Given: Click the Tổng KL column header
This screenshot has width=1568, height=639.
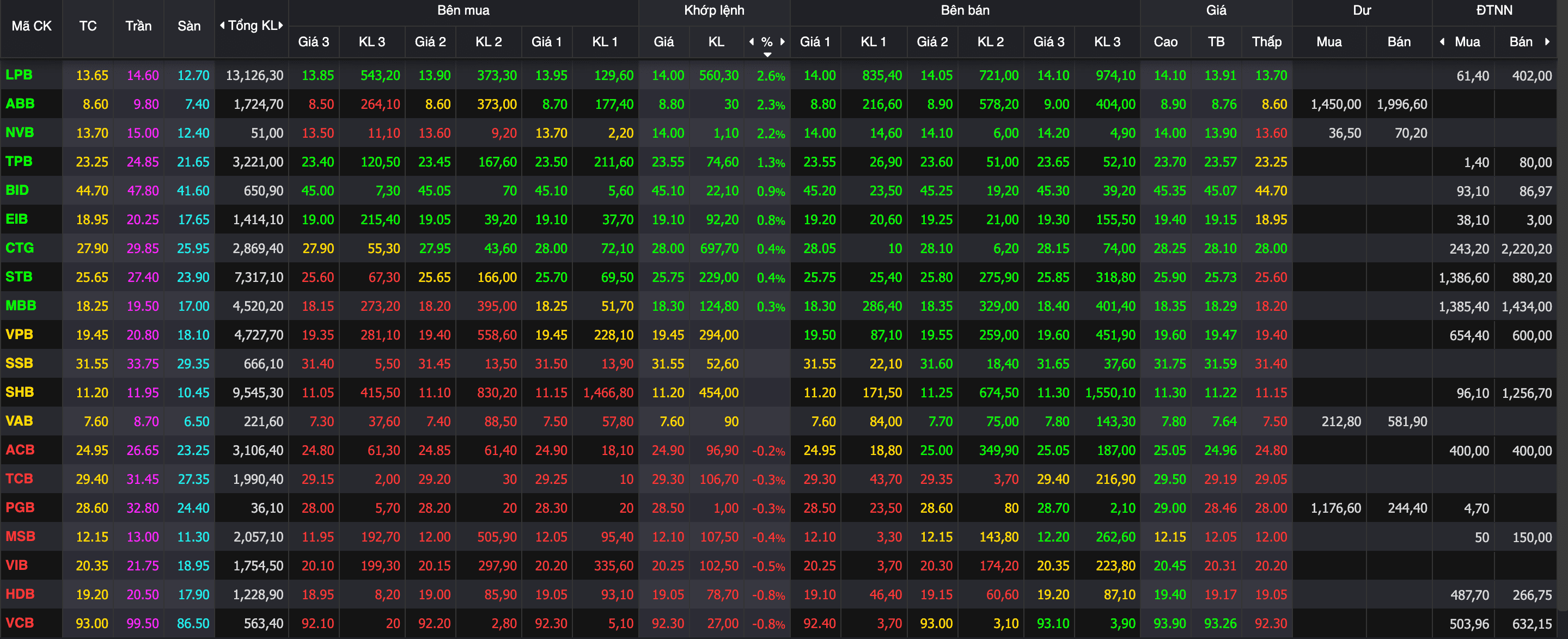Looking at the screenshot, I should click(252, 26).
